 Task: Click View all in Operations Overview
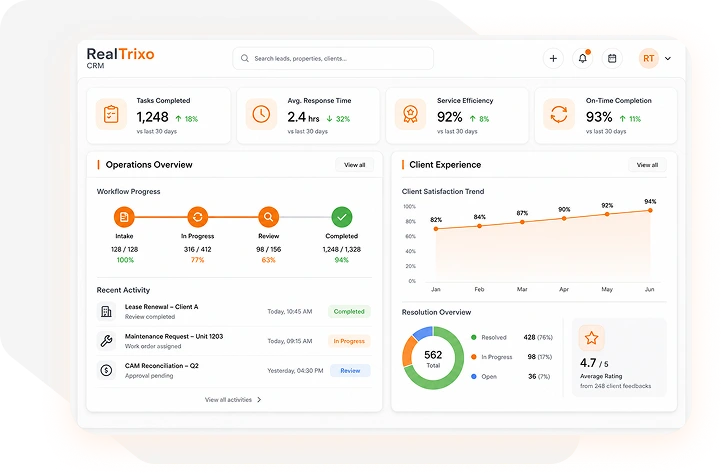click(x=355, y=165)
